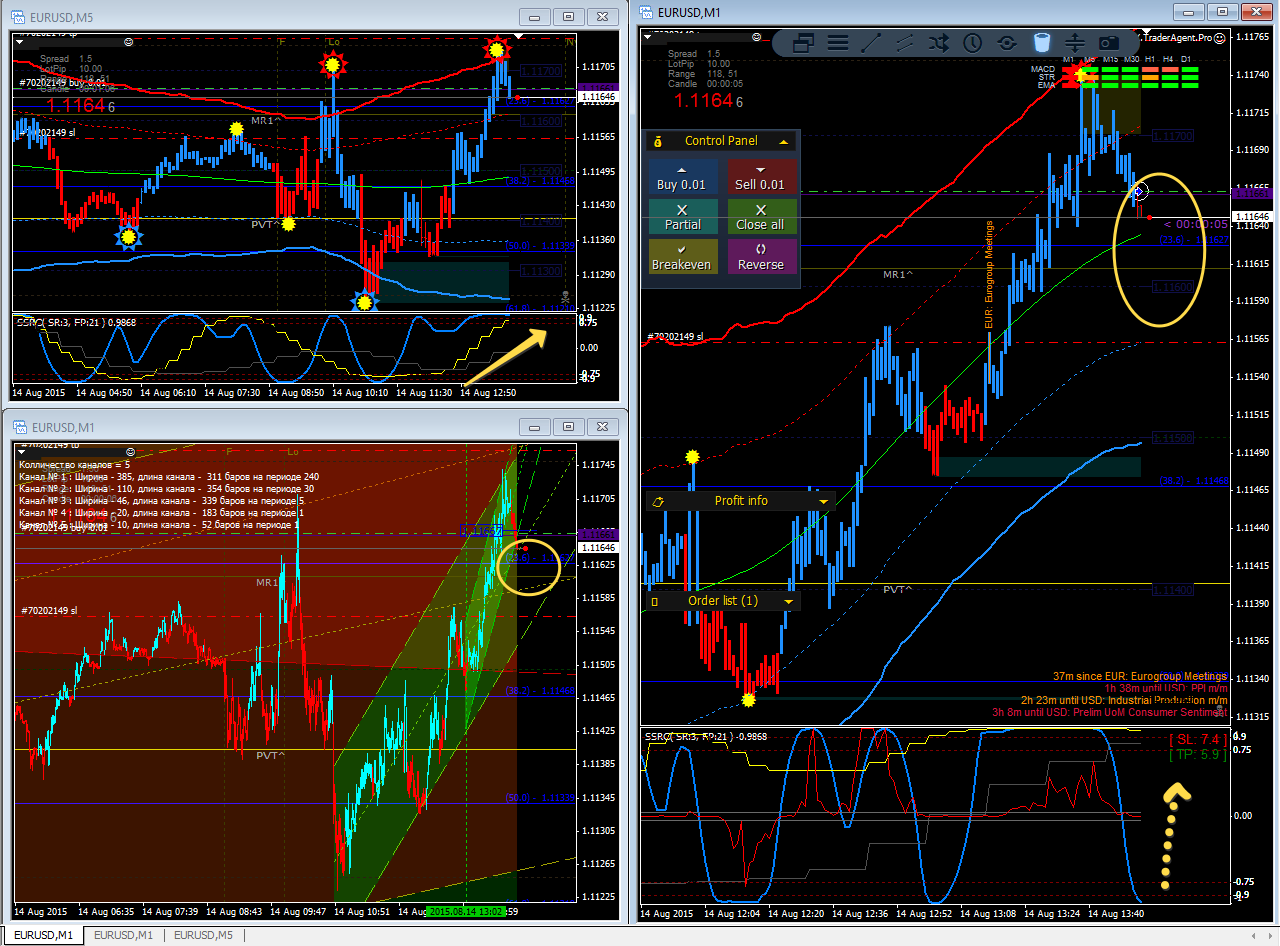Switch to the EURUSD,M5 bottom tab
The height and width of the screenshot is (946, 1280).
coord(203,935)
